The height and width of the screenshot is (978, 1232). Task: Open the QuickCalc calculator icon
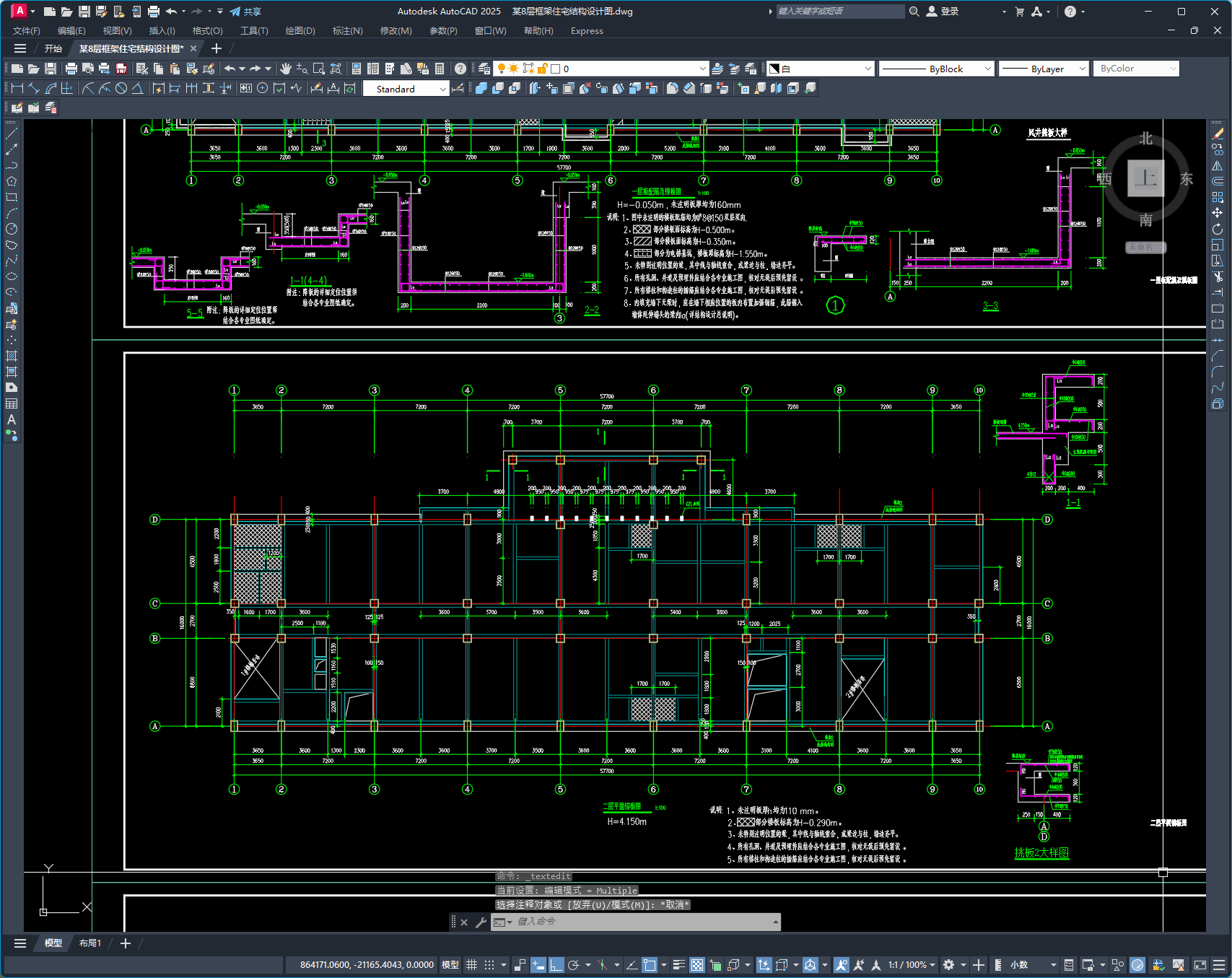click(x=440, y=69)
